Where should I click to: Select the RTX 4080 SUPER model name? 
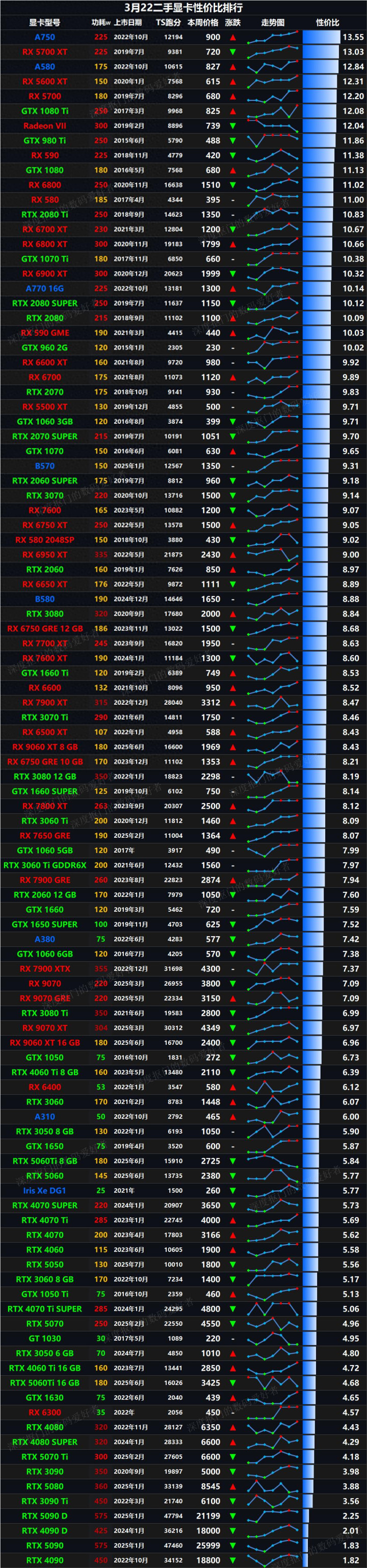[44, 1442]
